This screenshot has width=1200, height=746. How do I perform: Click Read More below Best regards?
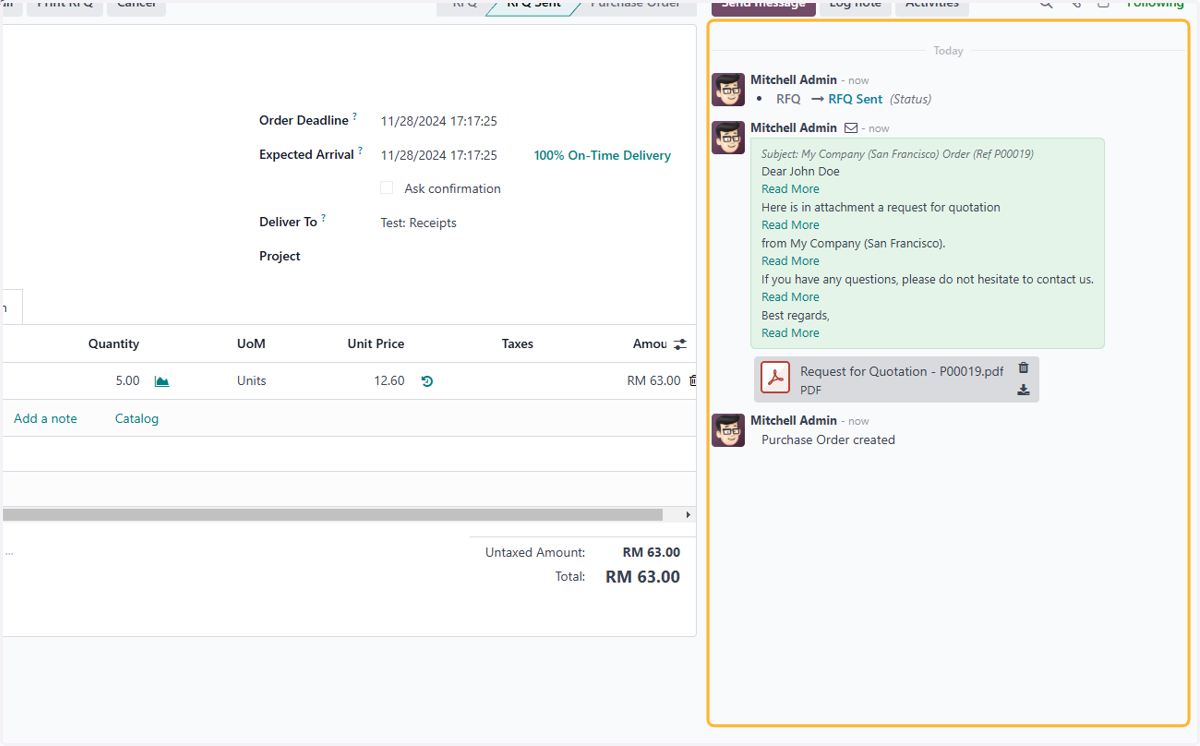(790, 333)
